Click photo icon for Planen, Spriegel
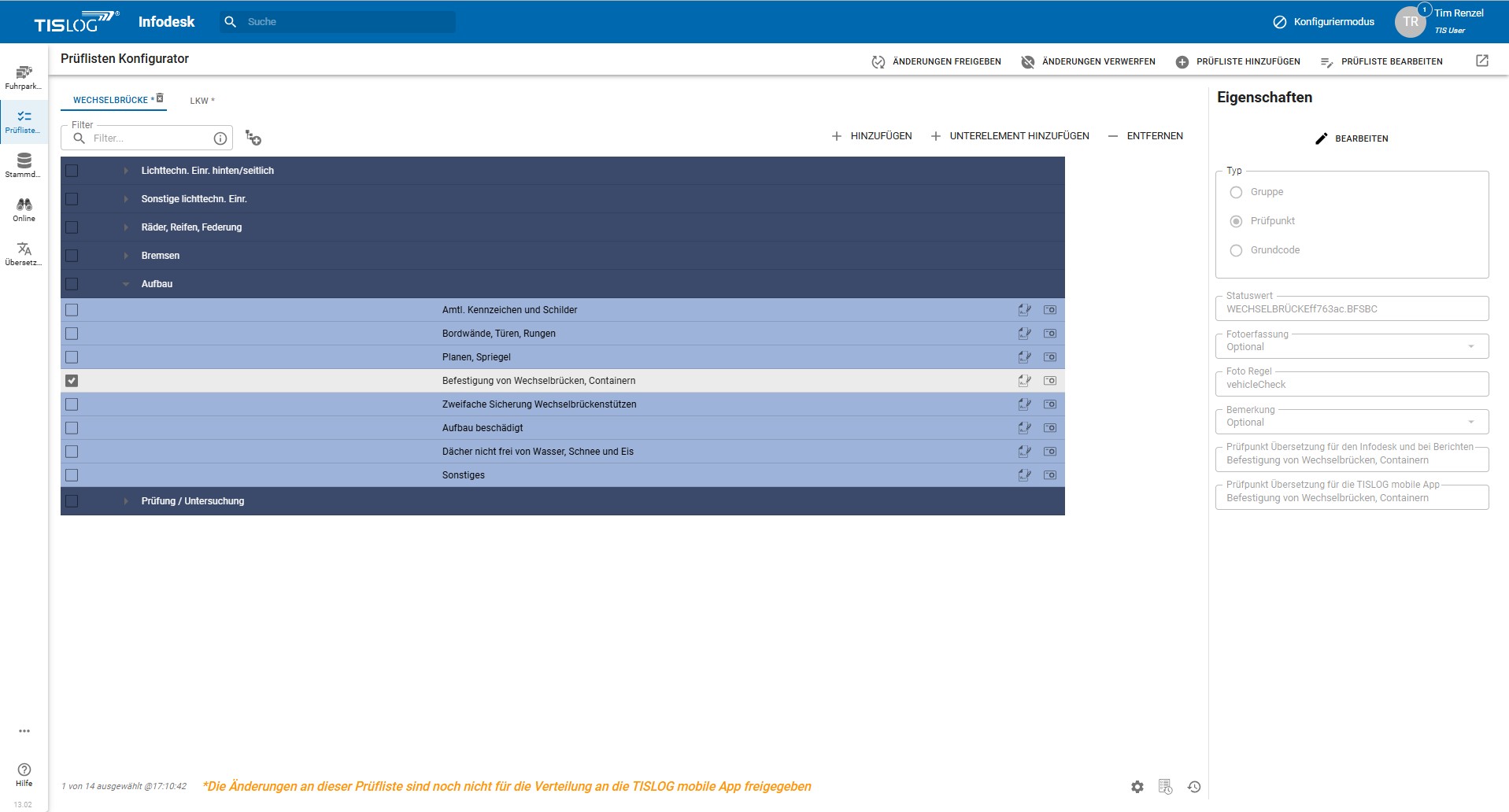The width and height of the screenshot is (1509, 812). click(1050, 357)
